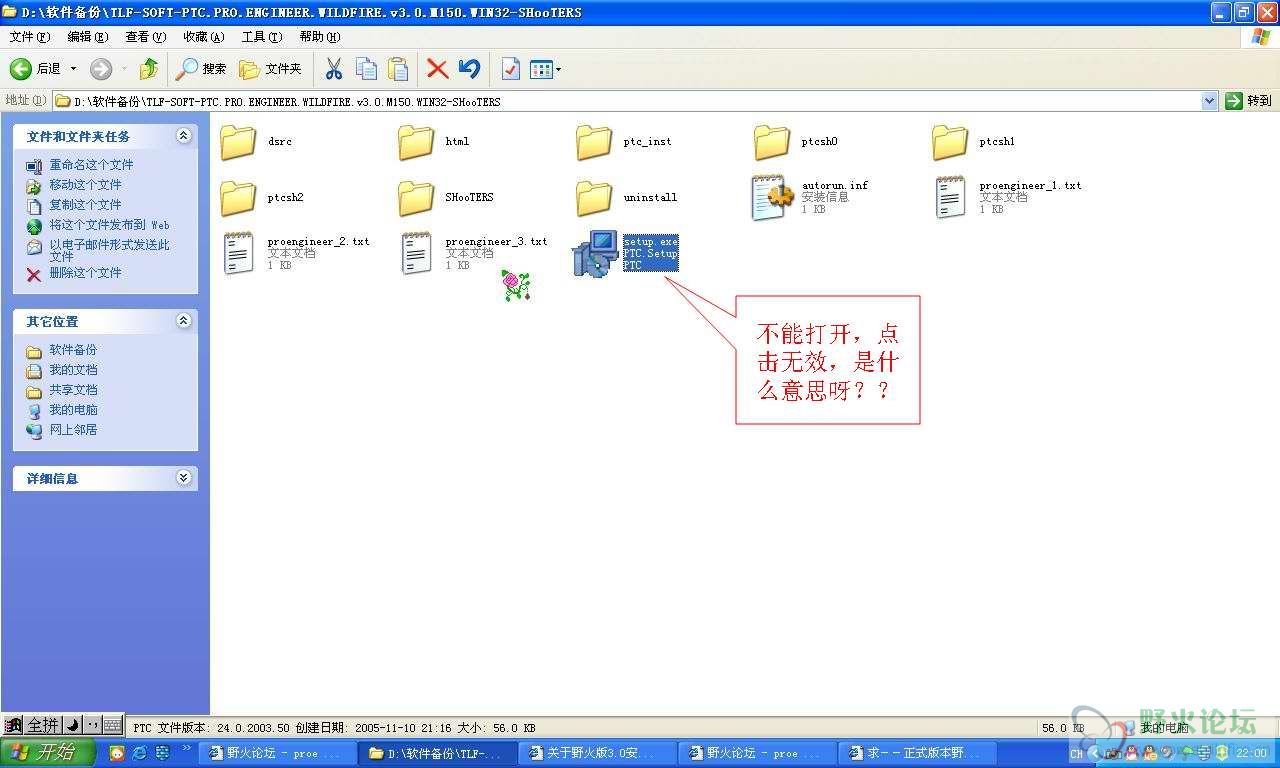Image resolution: width=1280 pixels, height=768 pixels.
Task: Switch to 求--正式版本野 taskbar window
Action: pyautogui.click(x=919, y=753)
